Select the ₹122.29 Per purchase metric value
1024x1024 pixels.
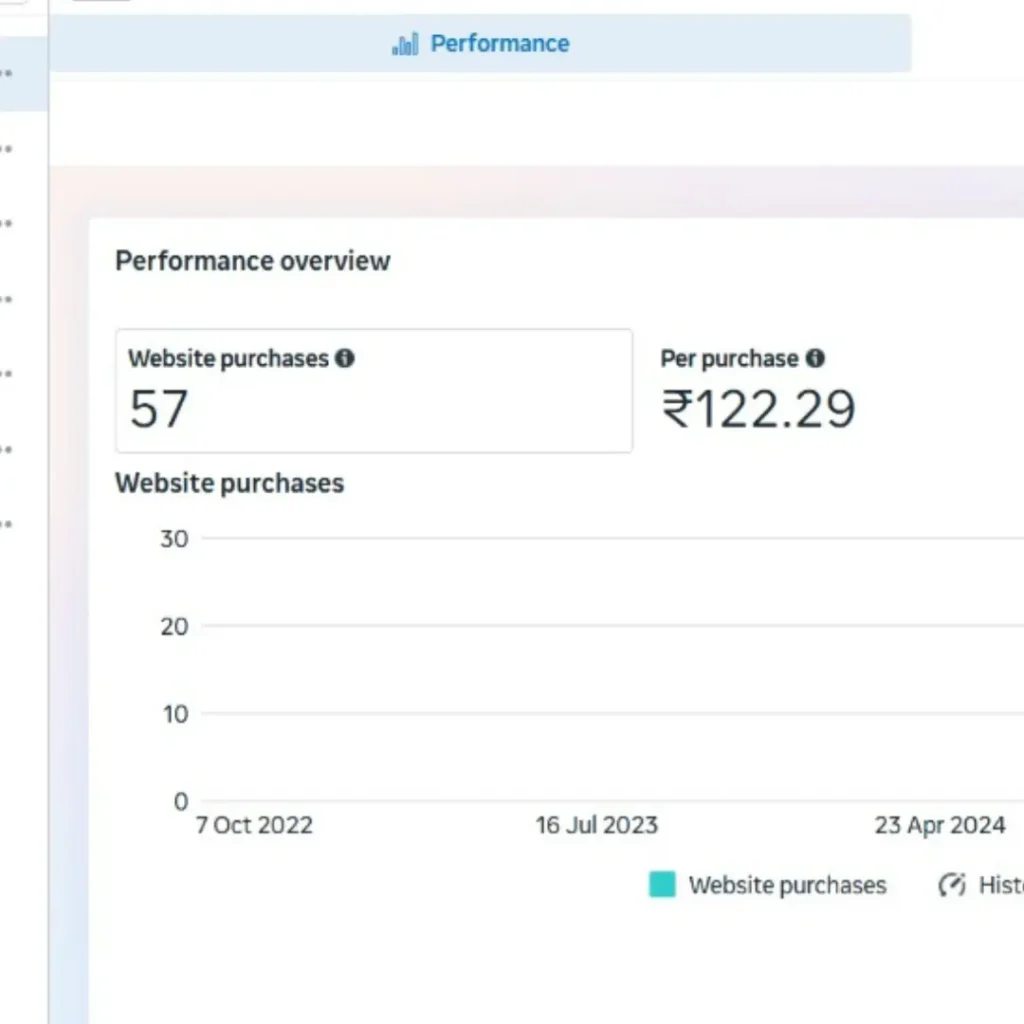[x=758, y=410]
